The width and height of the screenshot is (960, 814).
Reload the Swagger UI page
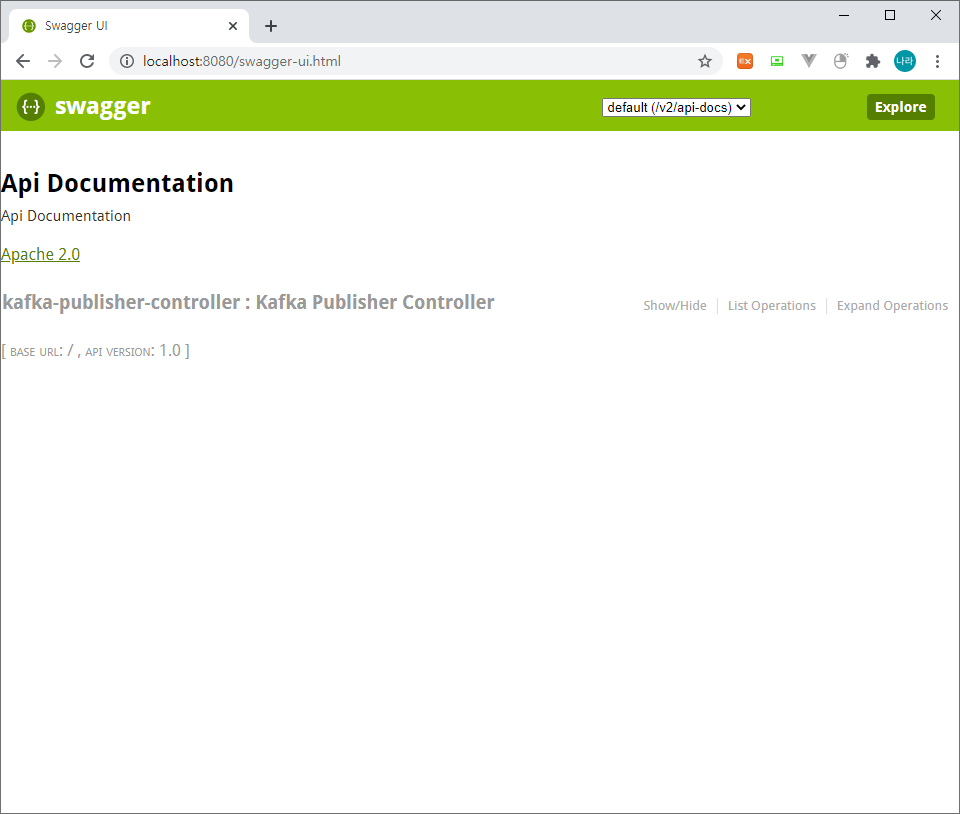87,61
